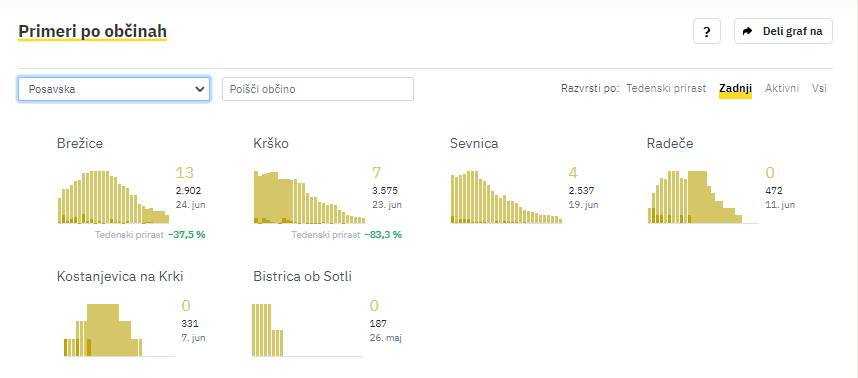Open the Brežice bar chart

(113, 197)
